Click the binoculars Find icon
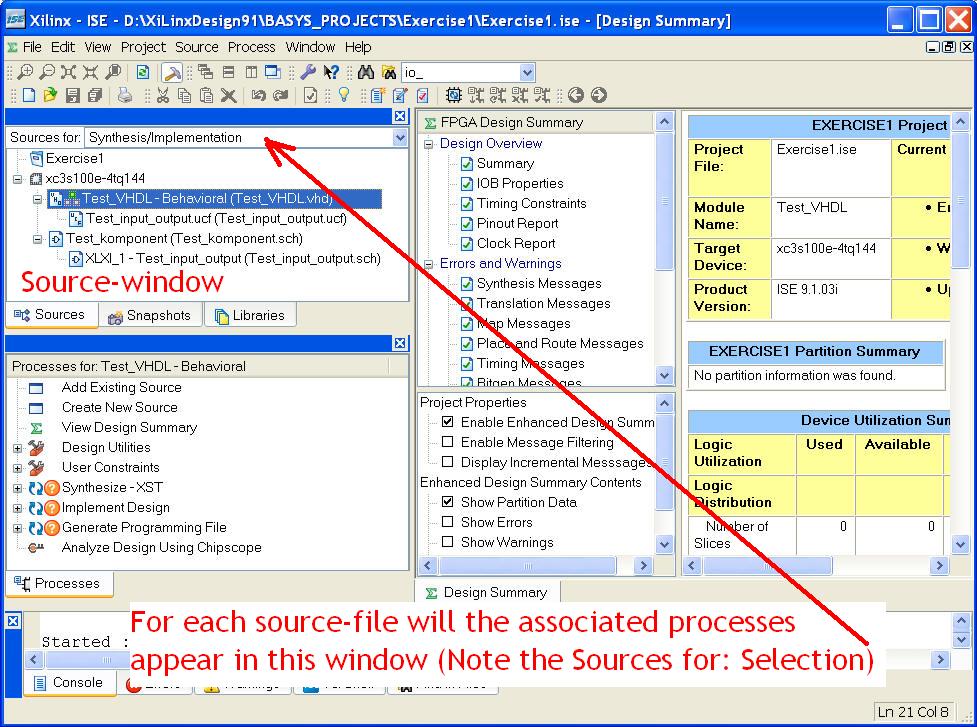The height and width of the screenshot is (727, 977). coord(366,72)
